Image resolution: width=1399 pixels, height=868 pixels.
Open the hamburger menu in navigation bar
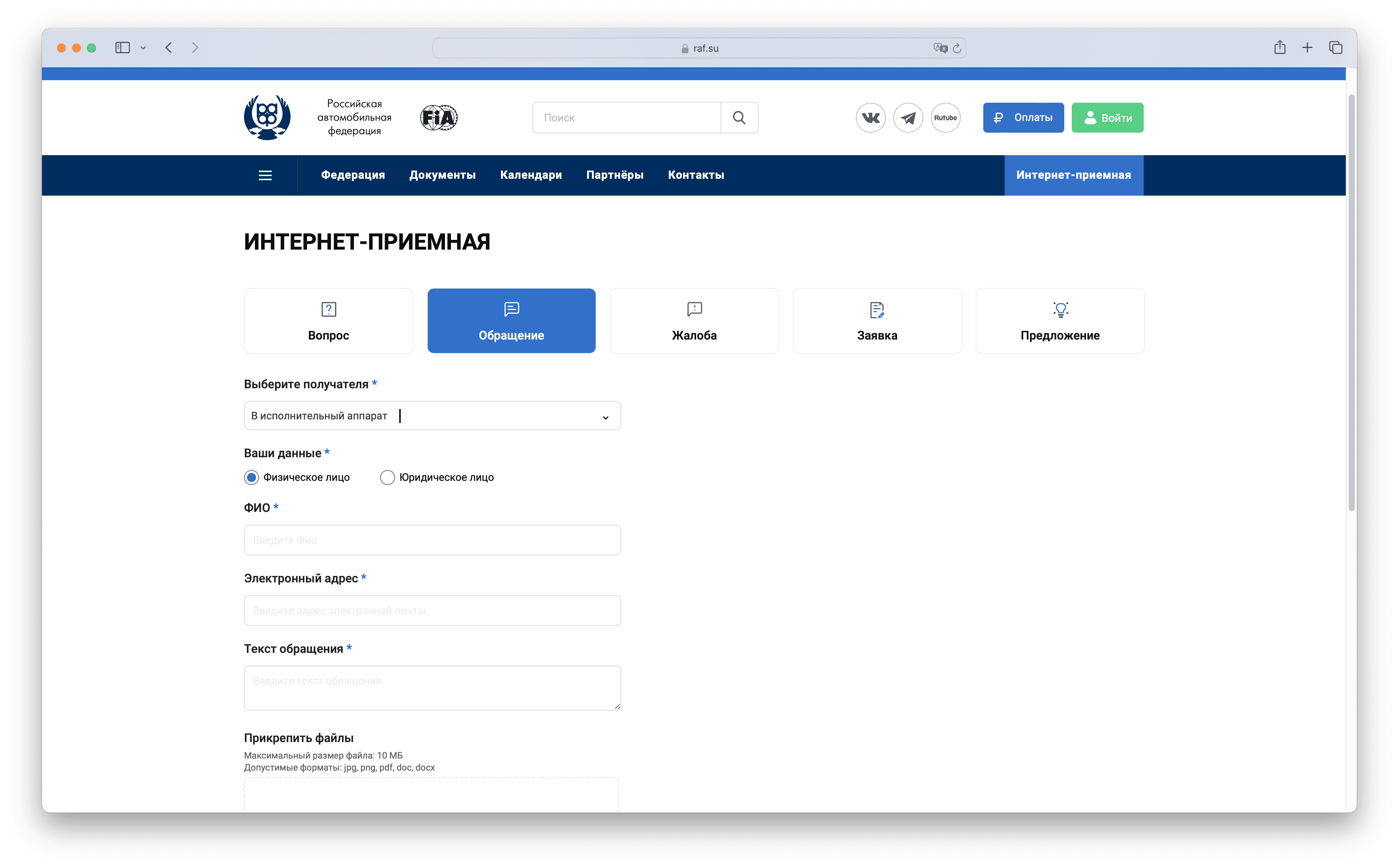(x=265, y=175)
